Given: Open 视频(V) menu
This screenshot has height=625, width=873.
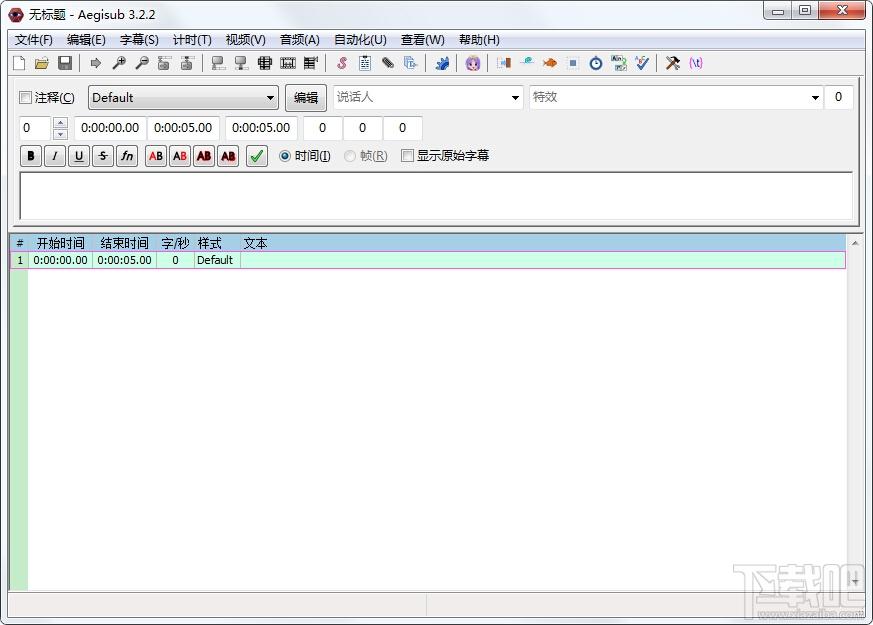Looking at the screenshot, I should point(246,40).
